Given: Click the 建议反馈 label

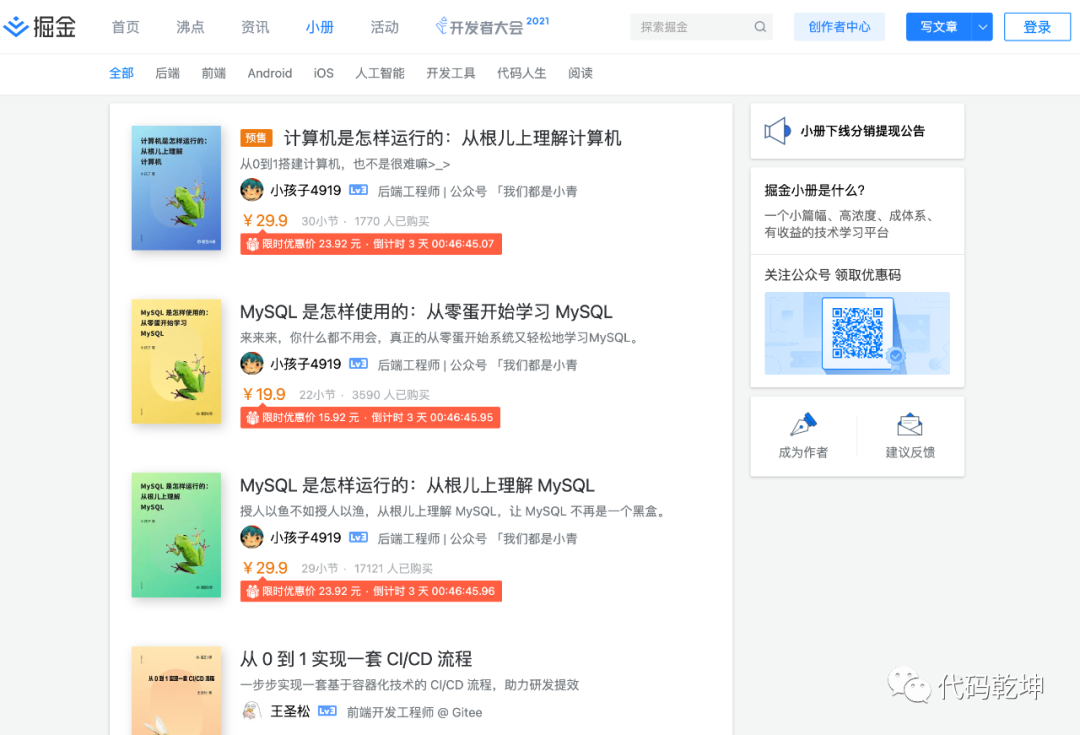Looking at the screenshot, I should coord(910,452).
